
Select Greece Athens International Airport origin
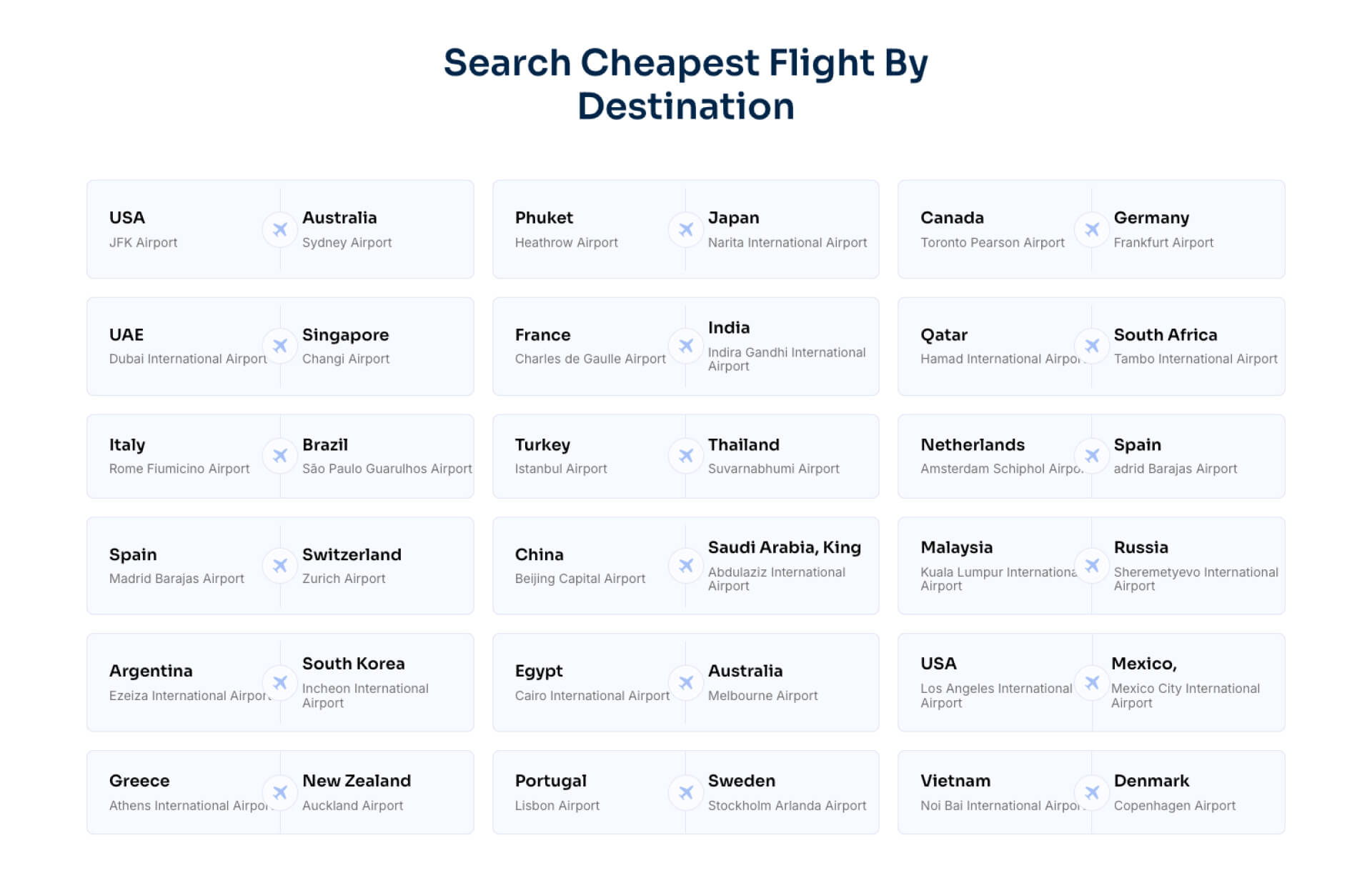click(x=189, y=792)
